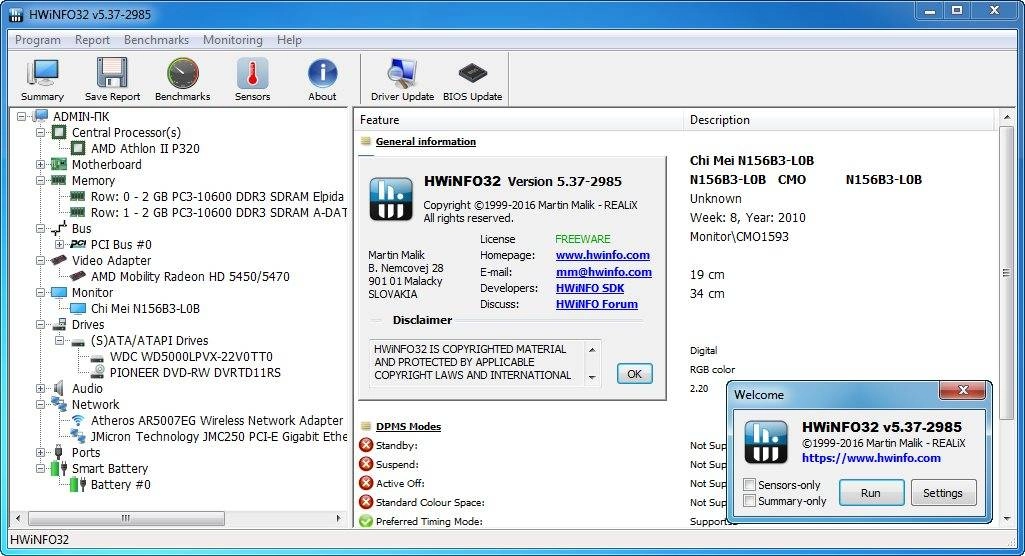
Task: Select memory Row: 0 Elpida module
Action: click(217, 197)
